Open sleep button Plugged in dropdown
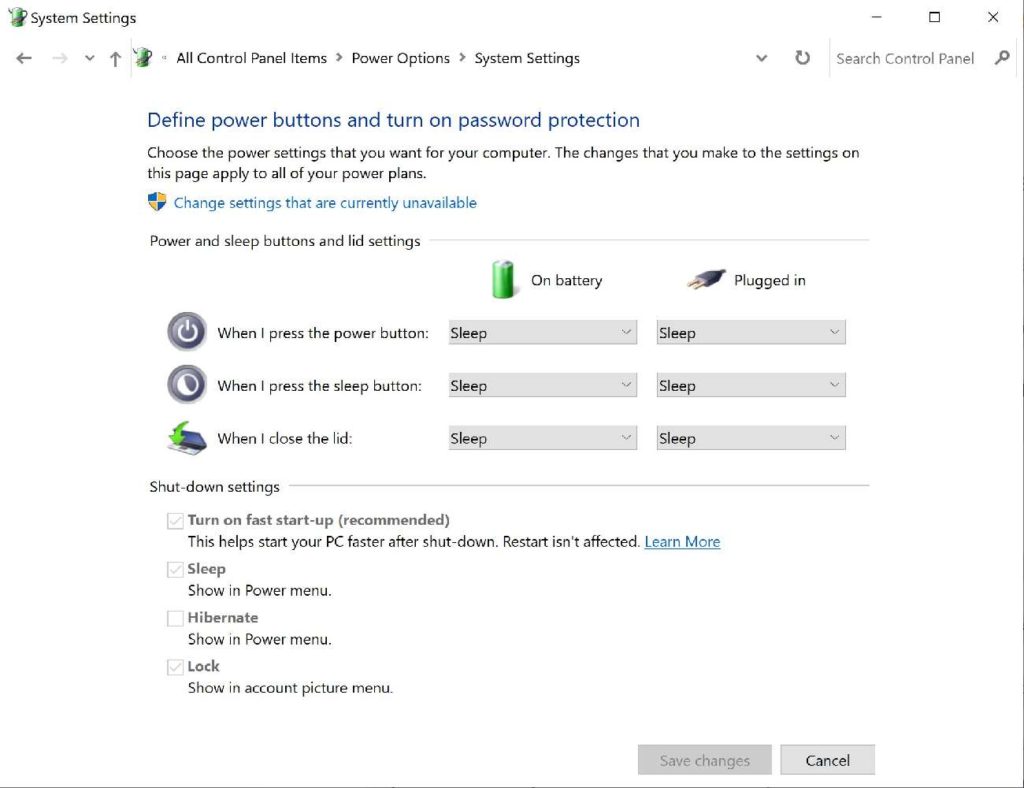This screenshot has height=788, width=1024. click(x=751, y=385)
